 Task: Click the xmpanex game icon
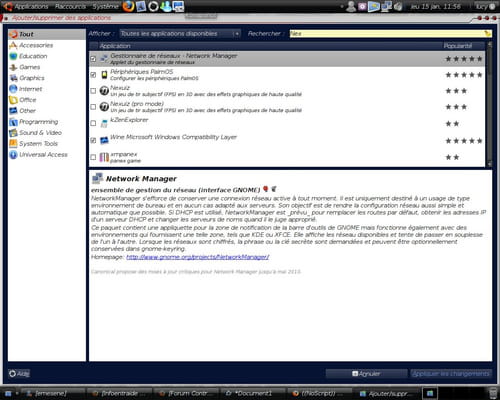[x=104, y=157]
